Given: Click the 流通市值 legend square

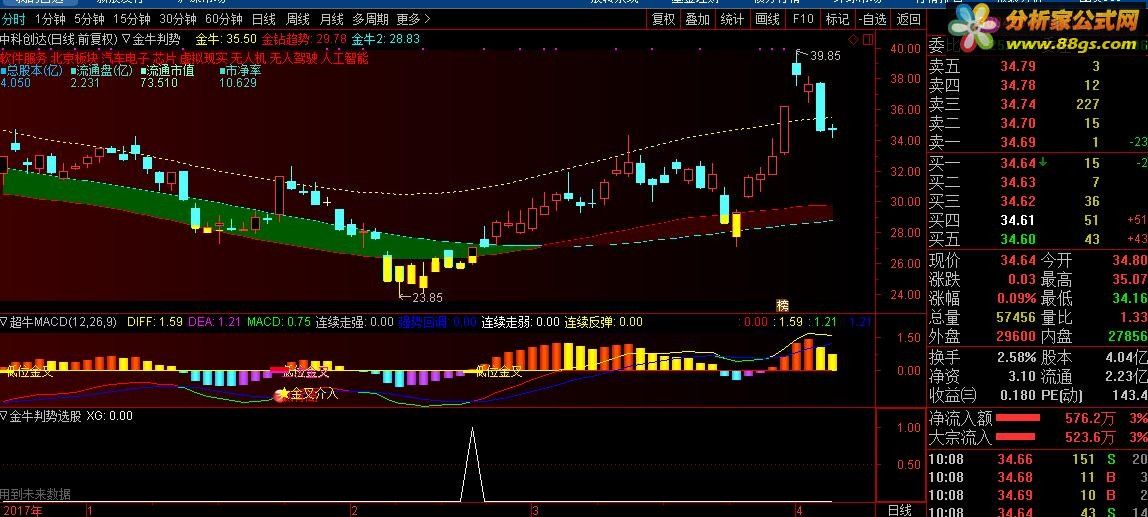Looking at the screenshot, I should [x=145, y=71].
